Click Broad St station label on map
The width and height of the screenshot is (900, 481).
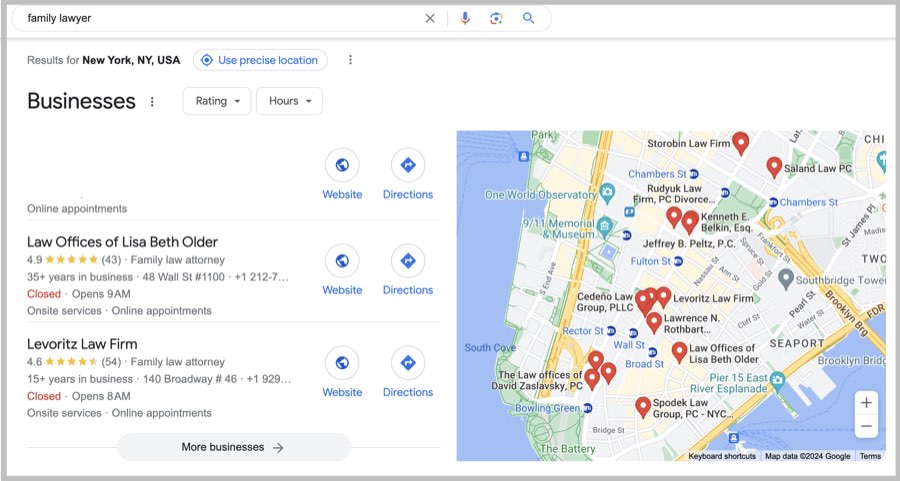click(x=645, y=364)
